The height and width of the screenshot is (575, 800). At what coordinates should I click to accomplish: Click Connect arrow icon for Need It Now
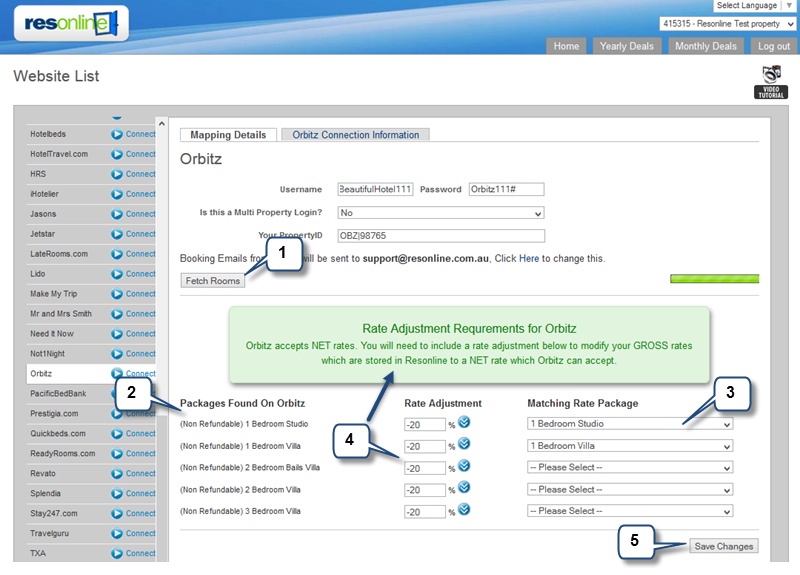coord(117,334)
